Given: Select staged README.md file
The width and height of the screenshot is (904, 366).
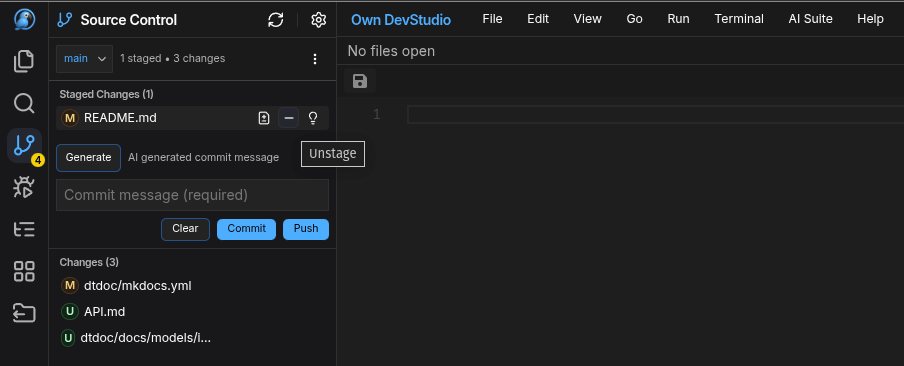Looking at the screenshot, I should click(193, 118).
